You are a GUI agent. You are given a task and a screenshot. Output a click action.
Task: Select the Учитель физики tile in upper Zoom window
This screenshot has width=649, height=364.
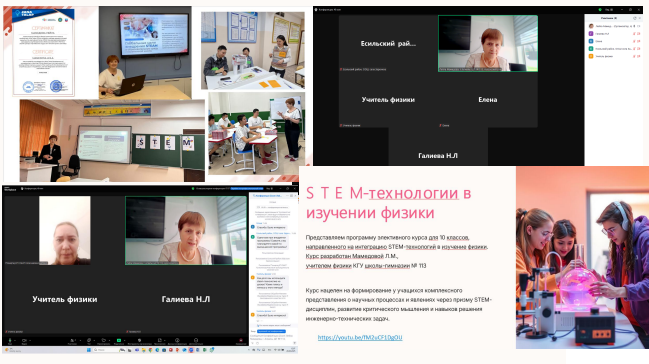[x=388, y=99]
